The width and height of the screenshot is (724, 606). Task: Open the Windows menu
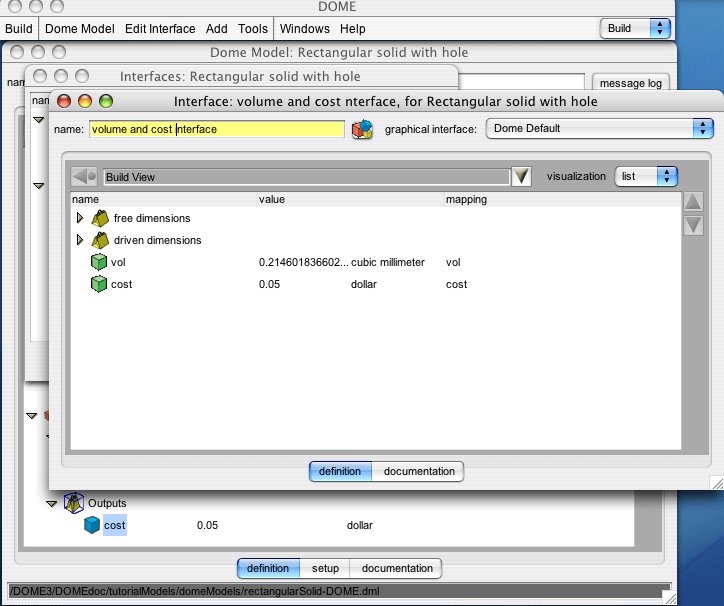305,29
